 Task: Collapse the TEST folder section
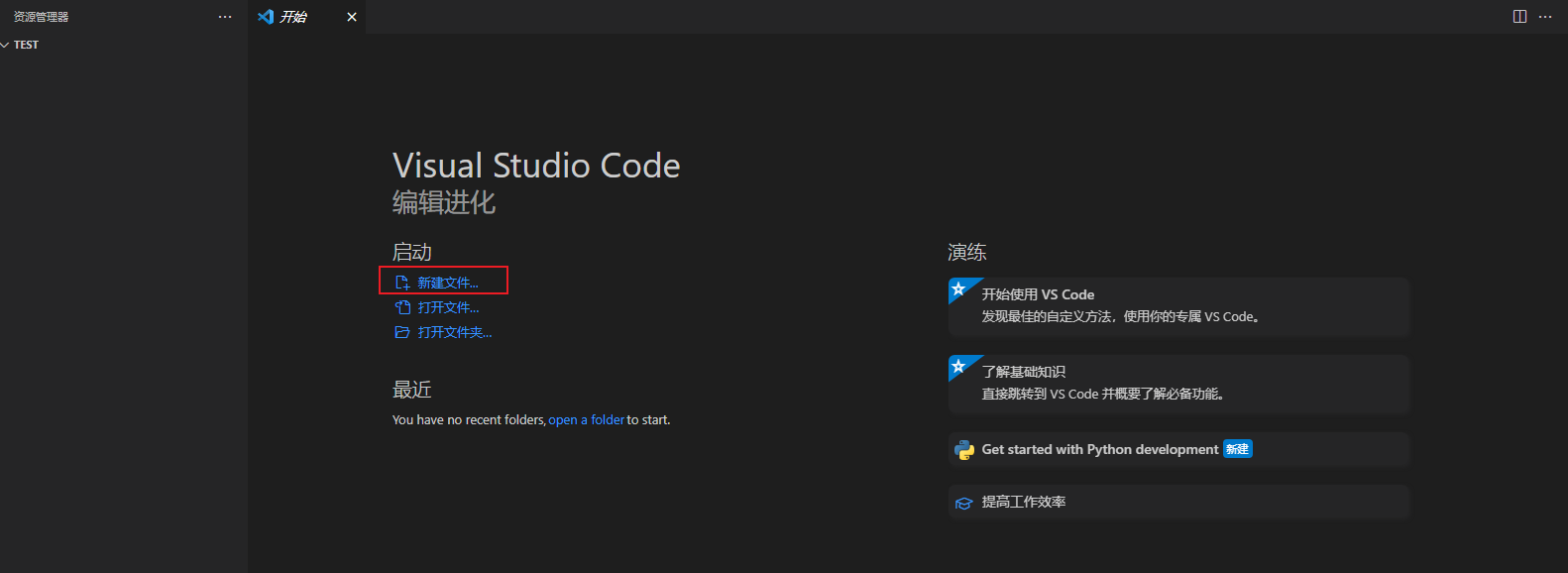click(5, 45)
